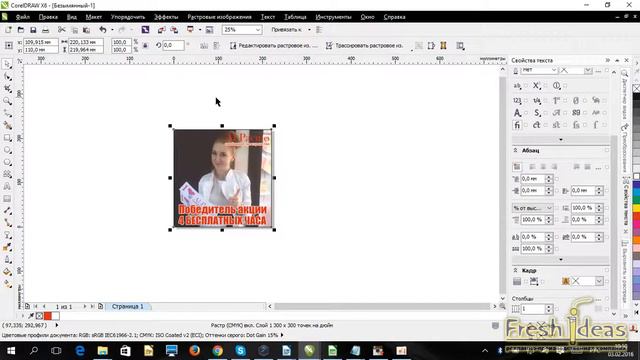Click the Export icon in toolbar

click(x=174, y=30)
